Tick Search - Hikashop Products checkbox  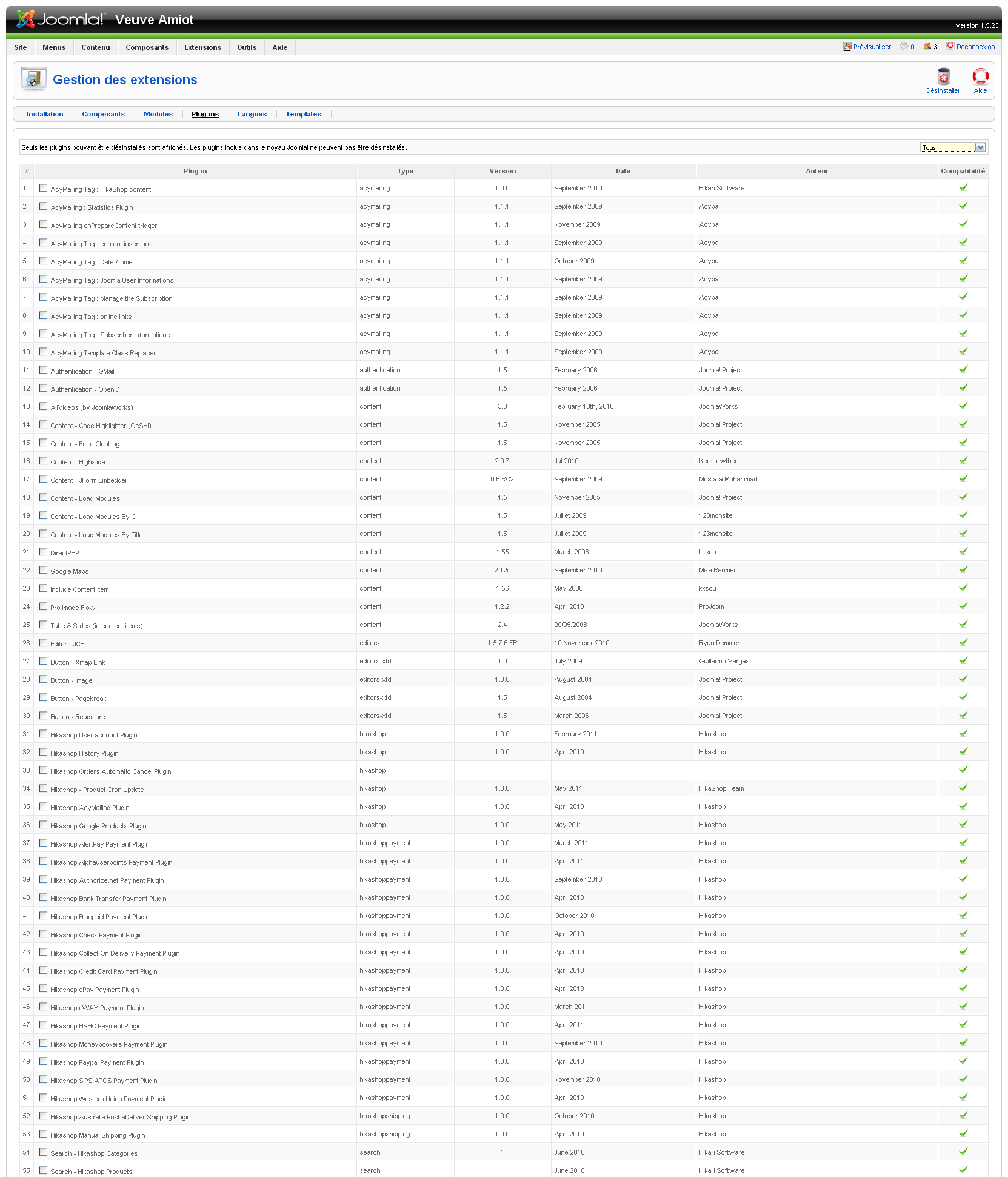43,1170
